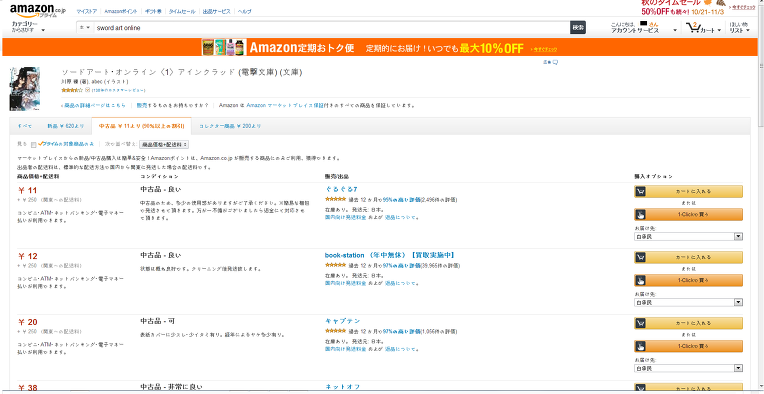Add the ¥ 12 offer to cart

pos(688,257)
